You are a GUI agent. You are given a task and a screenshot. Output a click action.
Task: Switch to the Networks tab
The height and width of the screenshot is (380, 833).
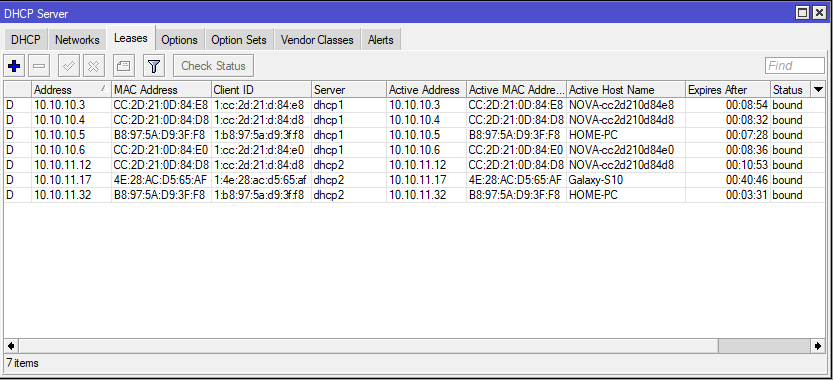[x=77, y=40]
